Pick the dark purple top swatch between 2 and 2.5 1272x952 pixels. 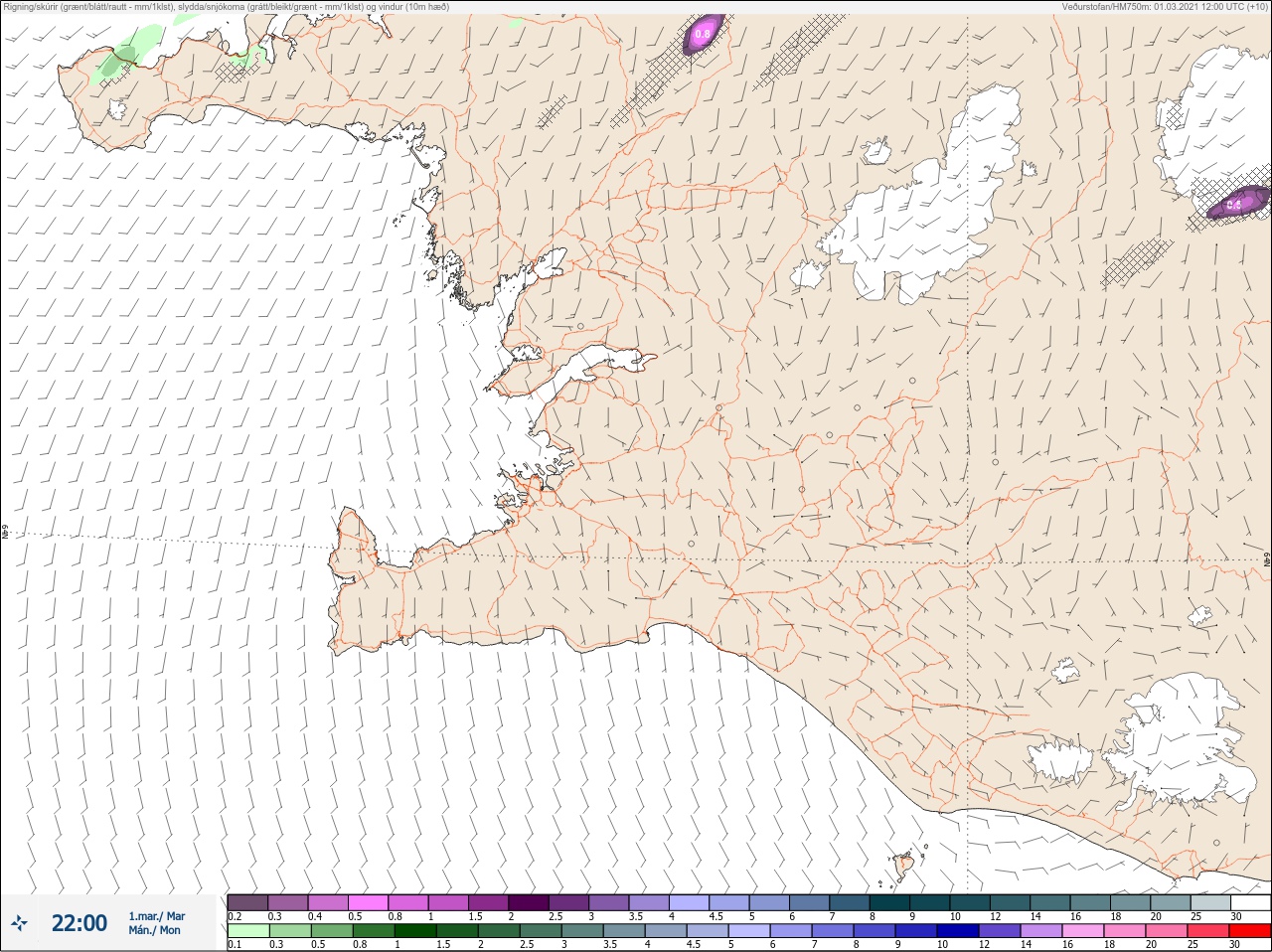click(529, 902)
